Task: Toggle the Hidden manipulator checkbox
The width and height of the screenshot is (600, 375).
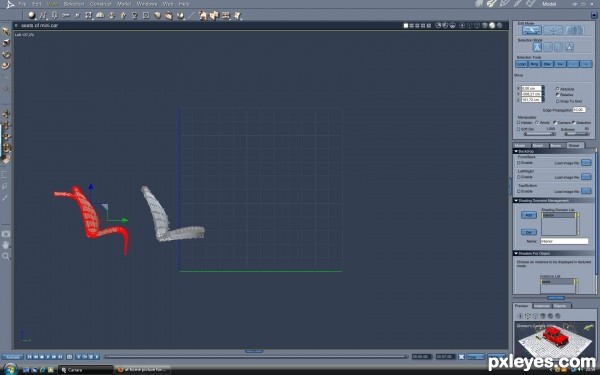Action: point(518,122)
